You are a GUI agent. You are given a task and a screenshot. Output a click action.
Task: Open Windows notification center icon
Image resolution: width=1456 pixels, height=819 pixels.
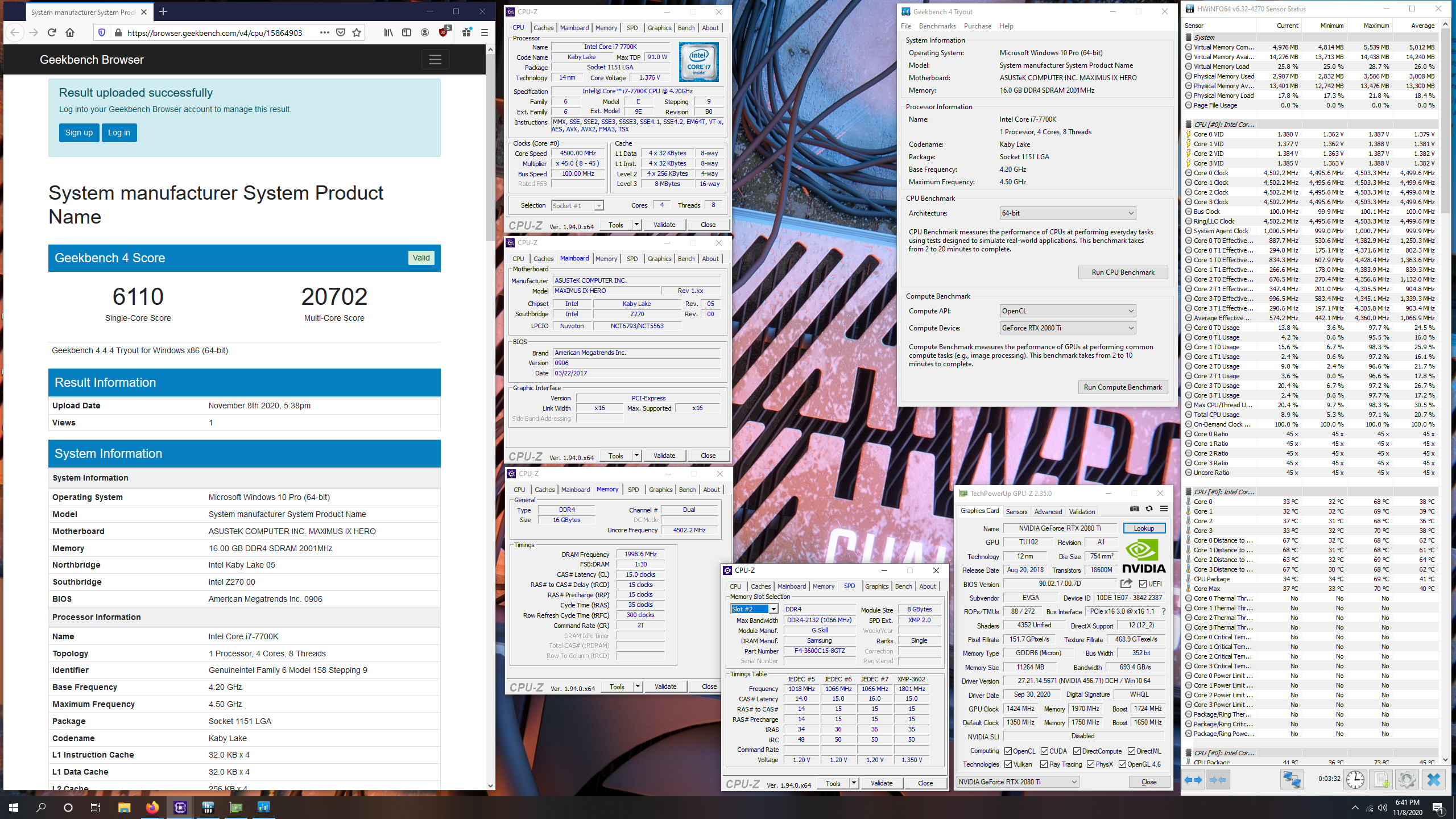click(1438, 808)
